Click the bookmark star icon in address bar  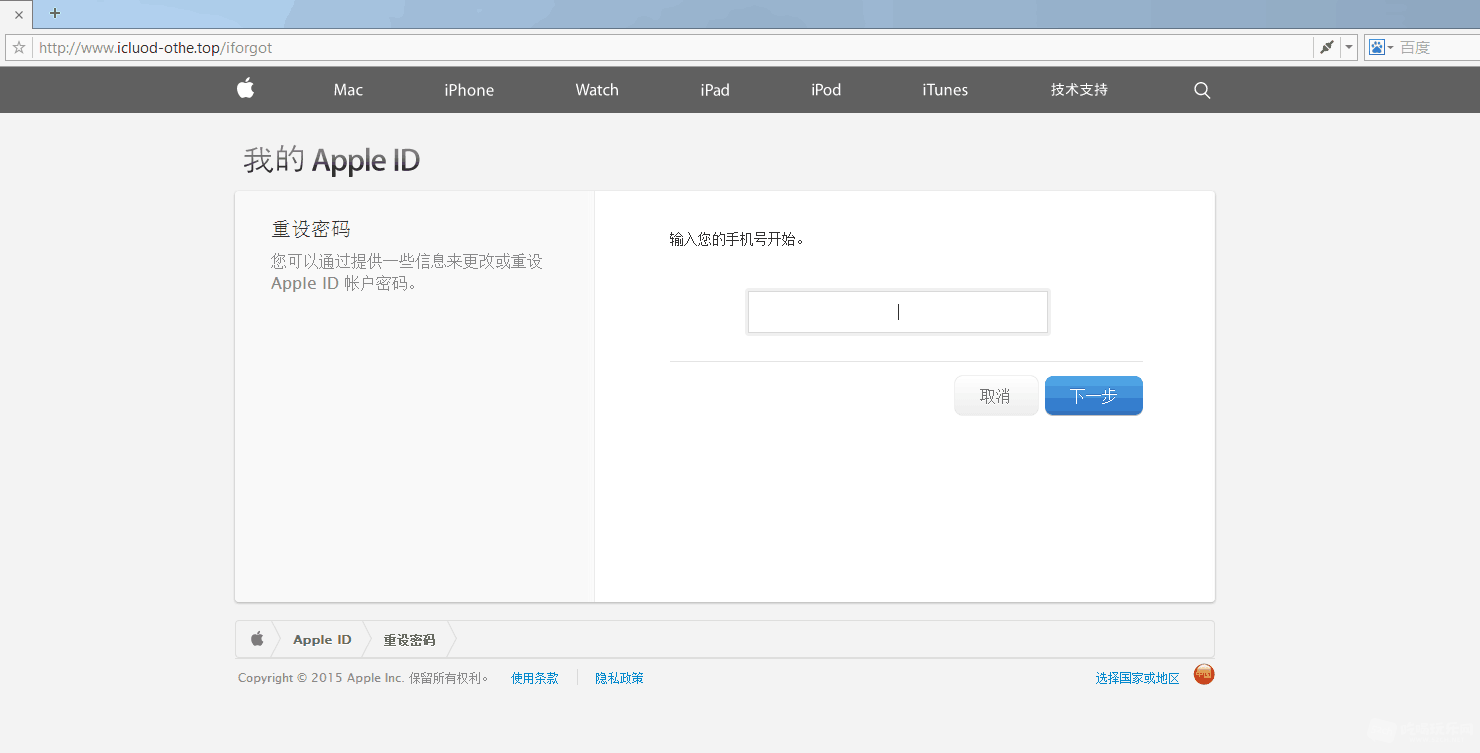(18, 47)
